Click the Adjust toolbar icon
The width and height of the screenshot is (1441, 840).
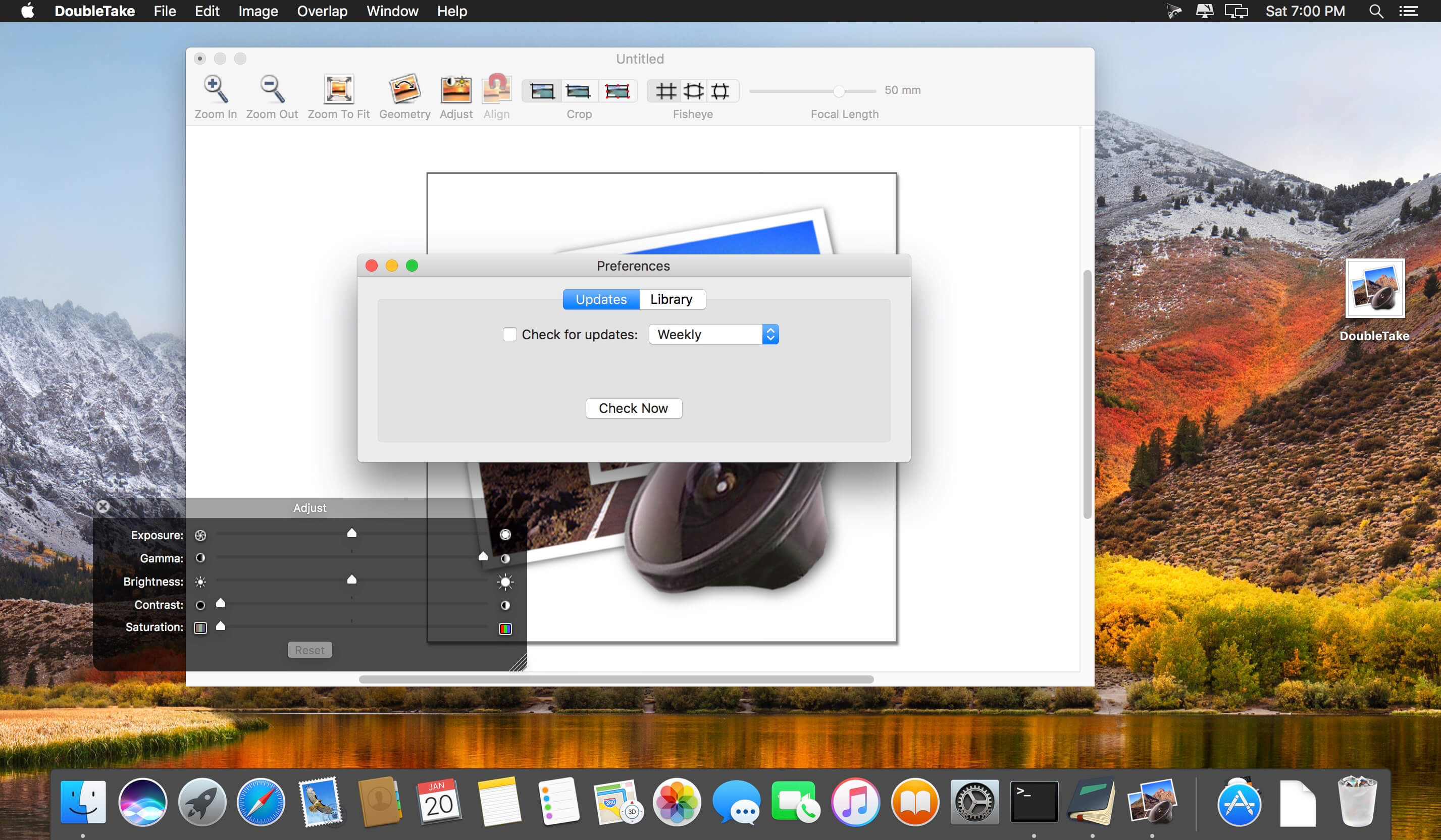pos(456,90)
